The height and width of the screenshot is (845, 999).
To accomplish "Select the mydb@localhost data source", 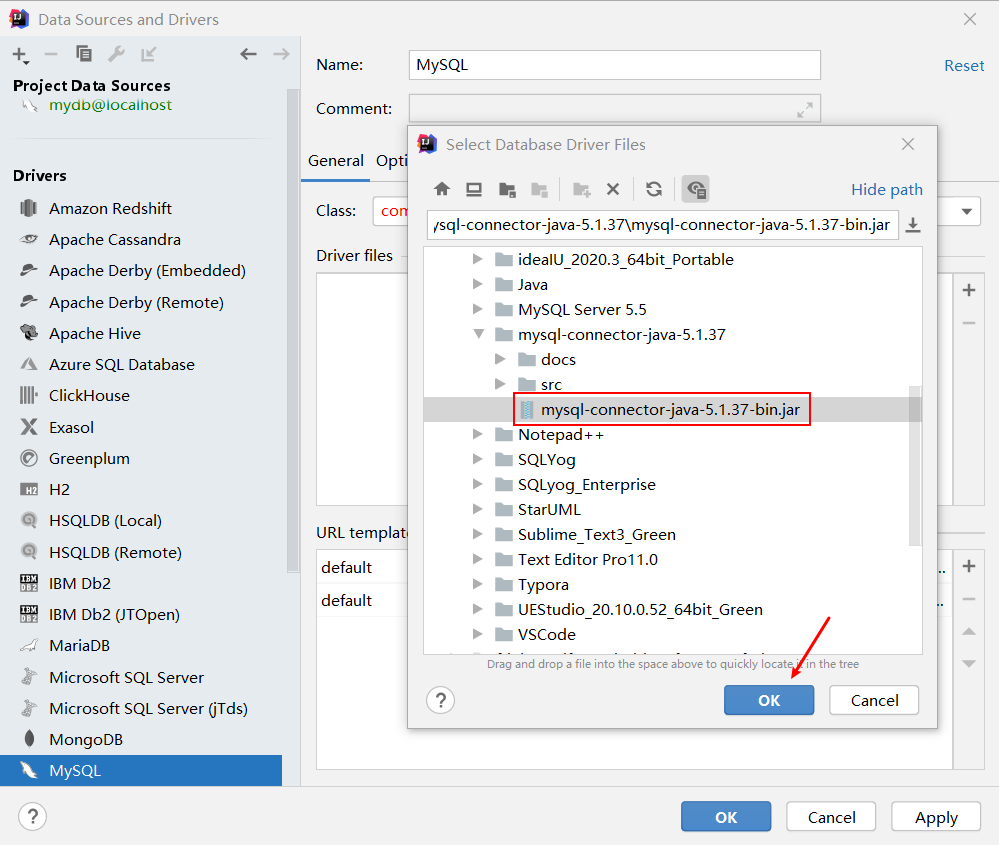I will tap(110, 105).
